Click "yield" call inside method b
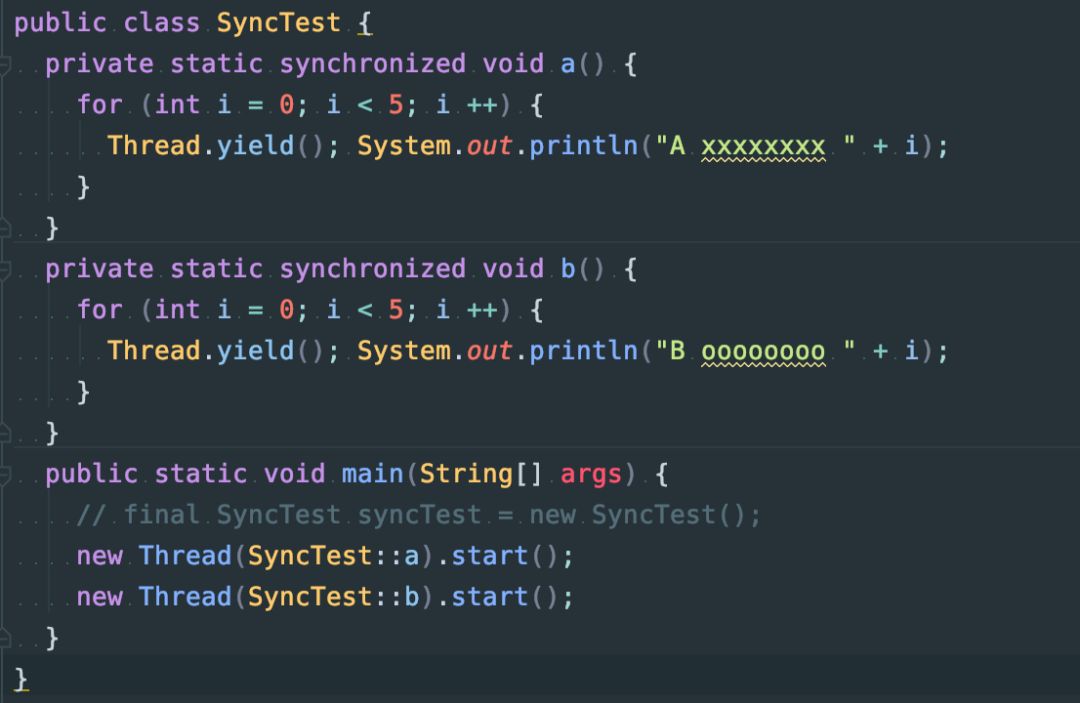Image resolution: width=1080 pixels, height=703 pixels. [256, 350]
